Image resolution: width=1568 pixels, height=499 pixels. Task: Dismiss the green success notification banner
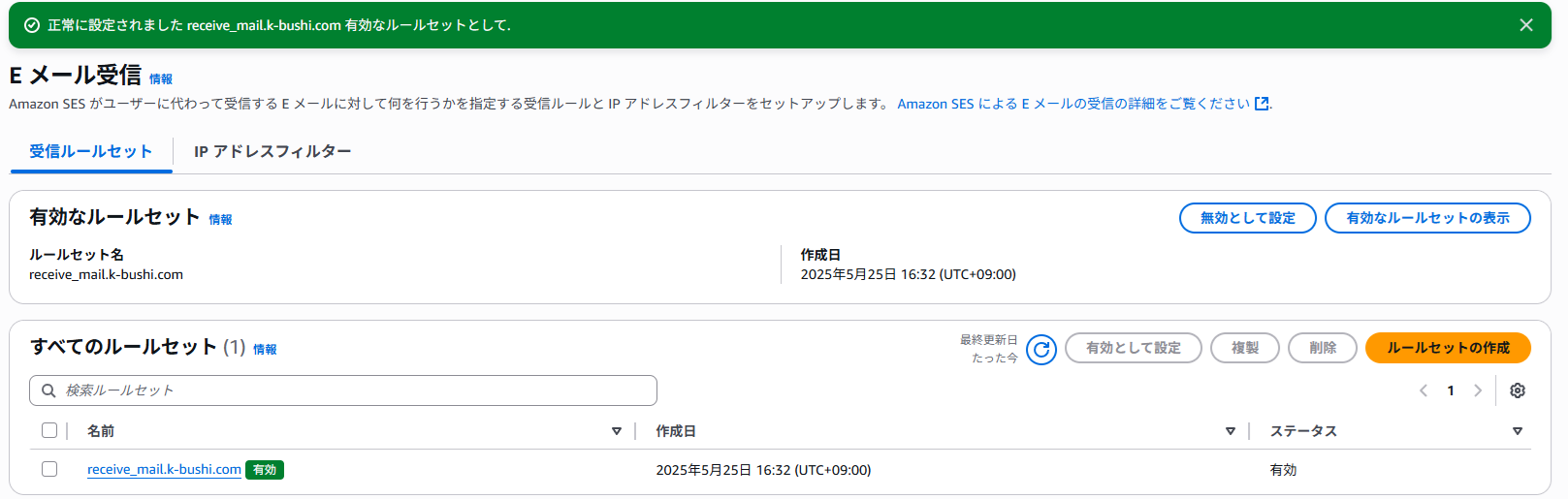1526,25
